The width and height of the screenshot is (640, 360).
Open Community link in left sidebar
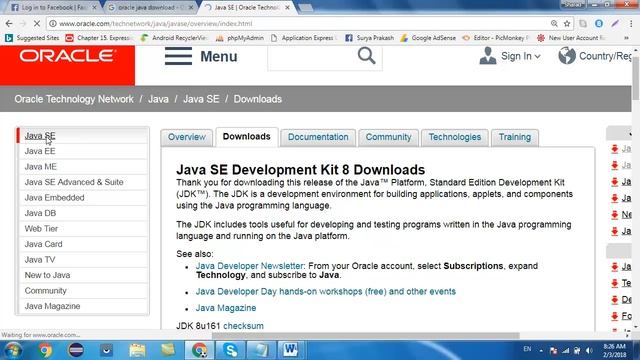[x=45, y=291]
